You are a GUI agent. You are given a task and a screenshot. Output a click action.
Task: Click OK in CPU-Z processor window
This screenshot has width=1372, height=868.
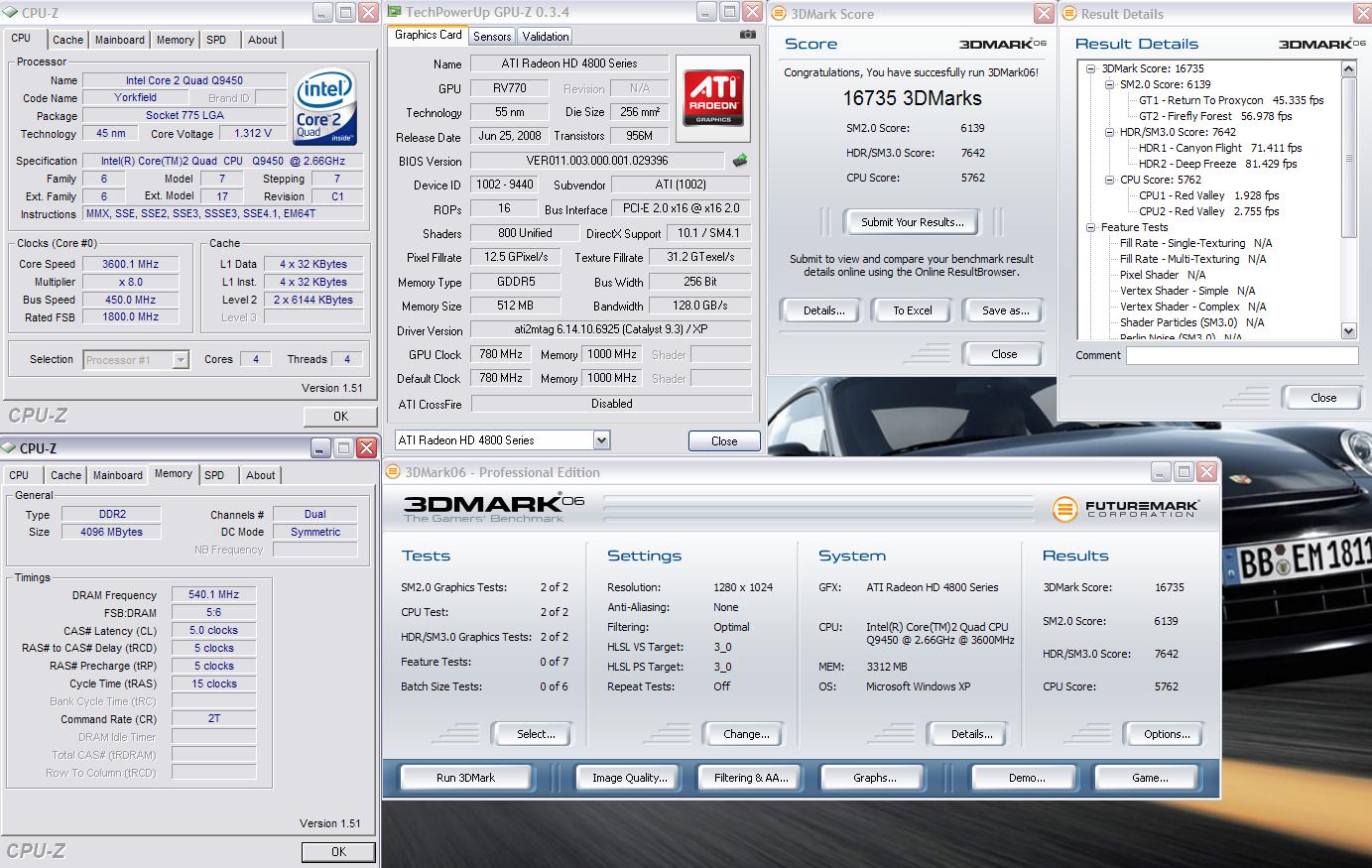[x=340, y=417]
